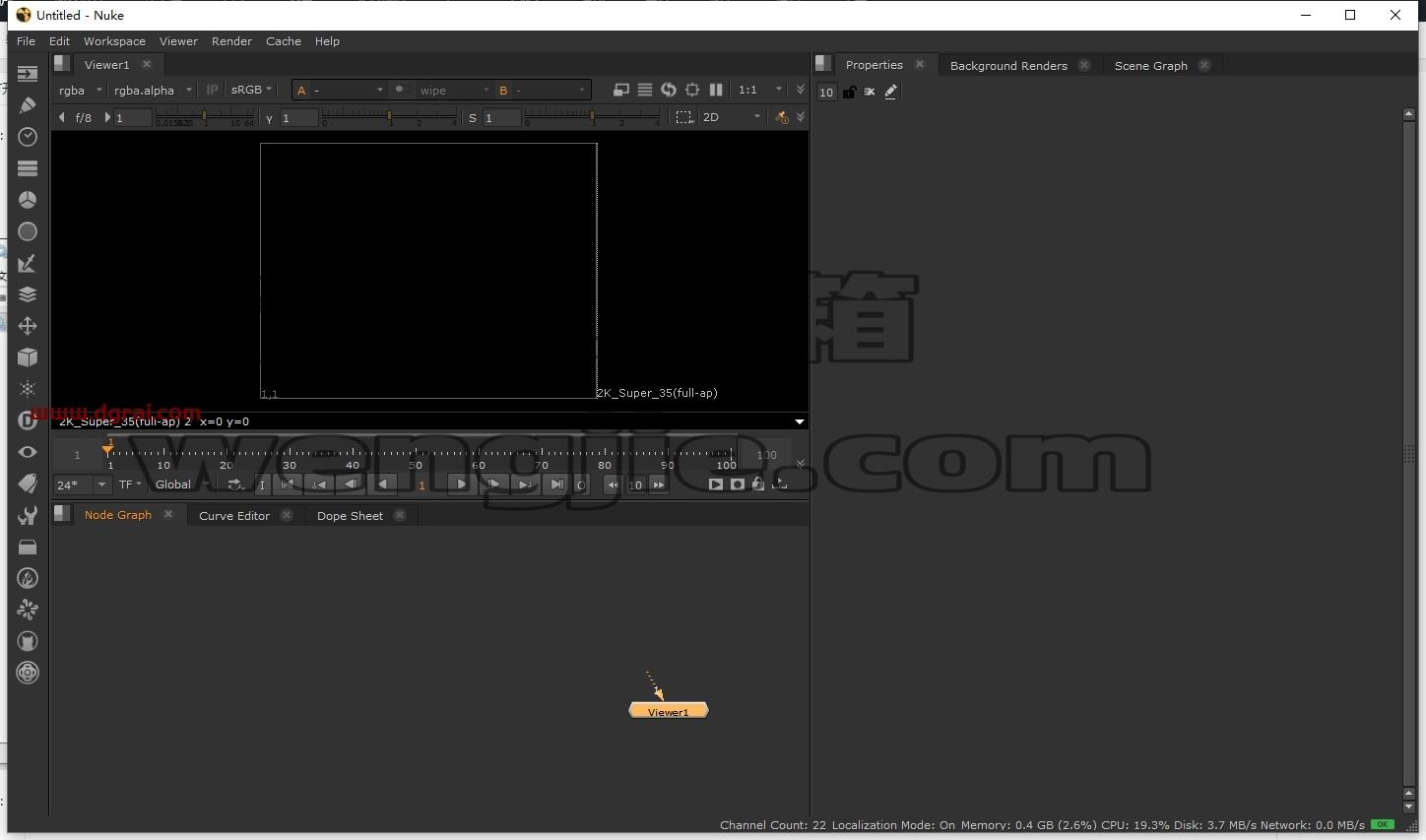
Task: Open the TF timeline display dropdown
Action: point(130,485)
